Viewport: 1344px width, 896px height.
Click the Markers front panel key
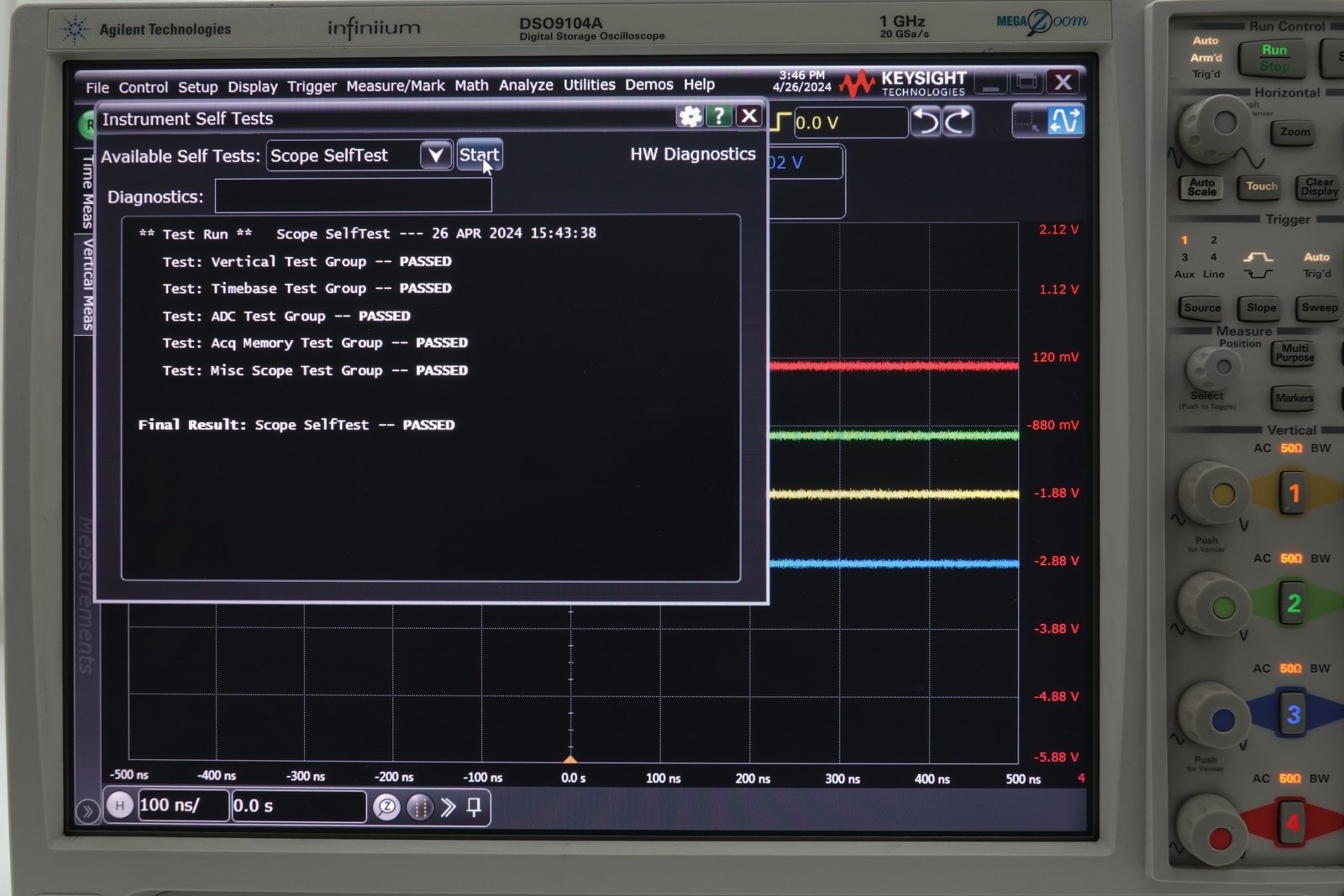[x=1294, y=398]
